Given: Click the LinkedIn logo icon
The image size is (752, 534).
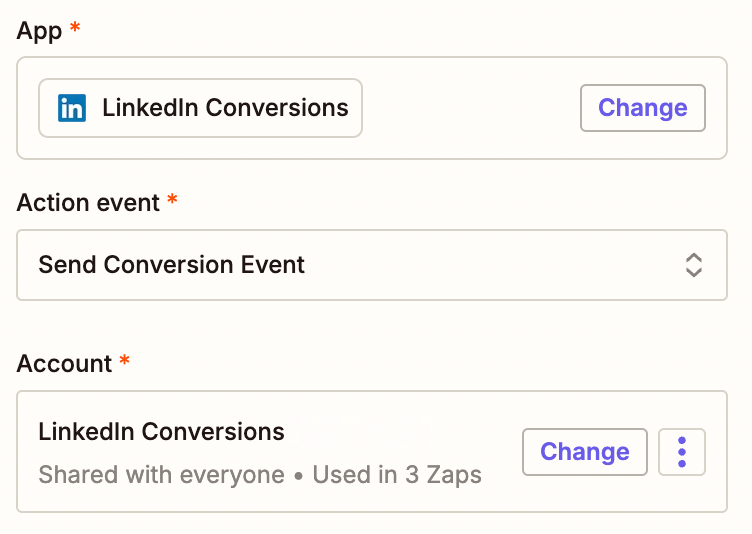Looking at the screenshot, I should [72, 108].
